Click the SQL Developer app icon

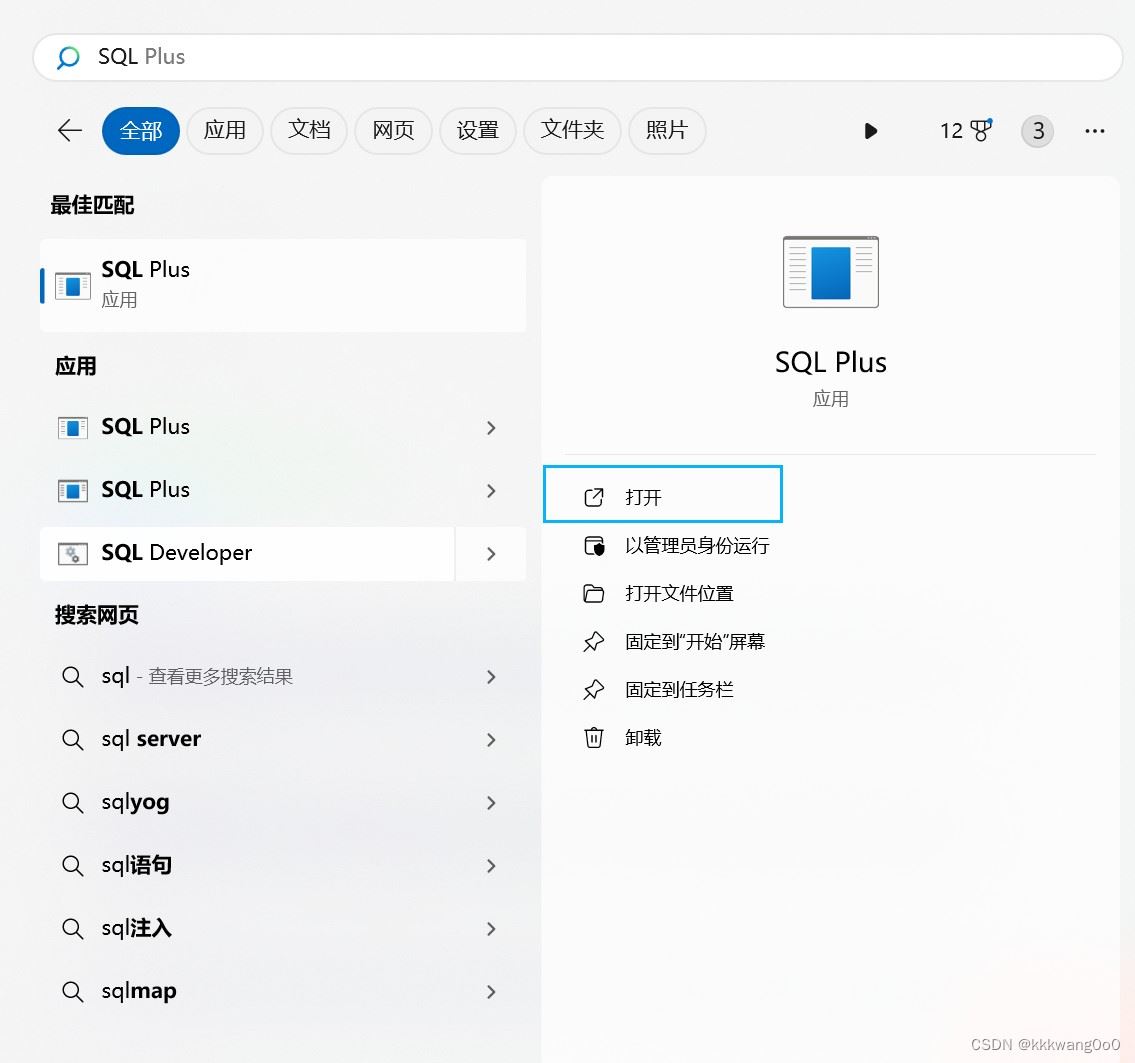point(73,554)
